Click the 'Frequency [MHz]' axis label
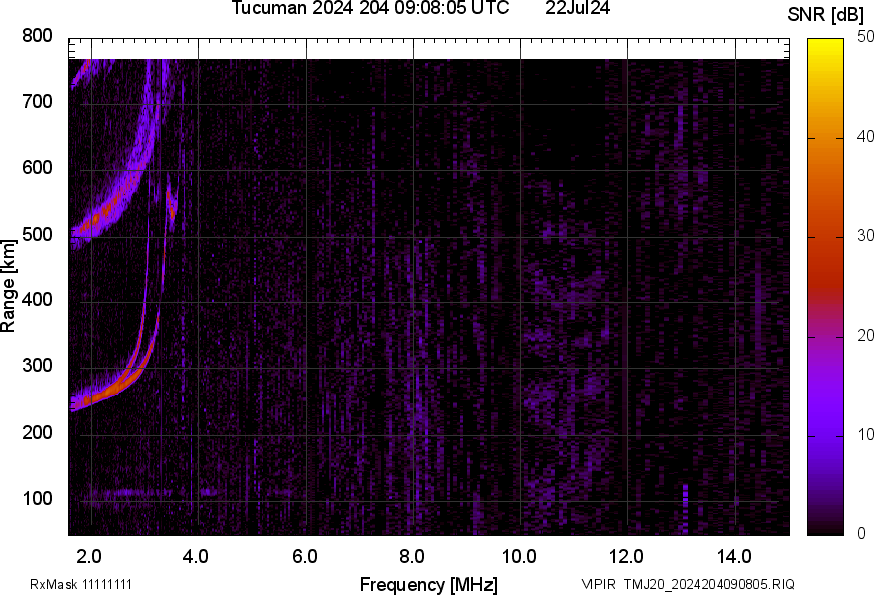The image size is (874, 595). 429,584
